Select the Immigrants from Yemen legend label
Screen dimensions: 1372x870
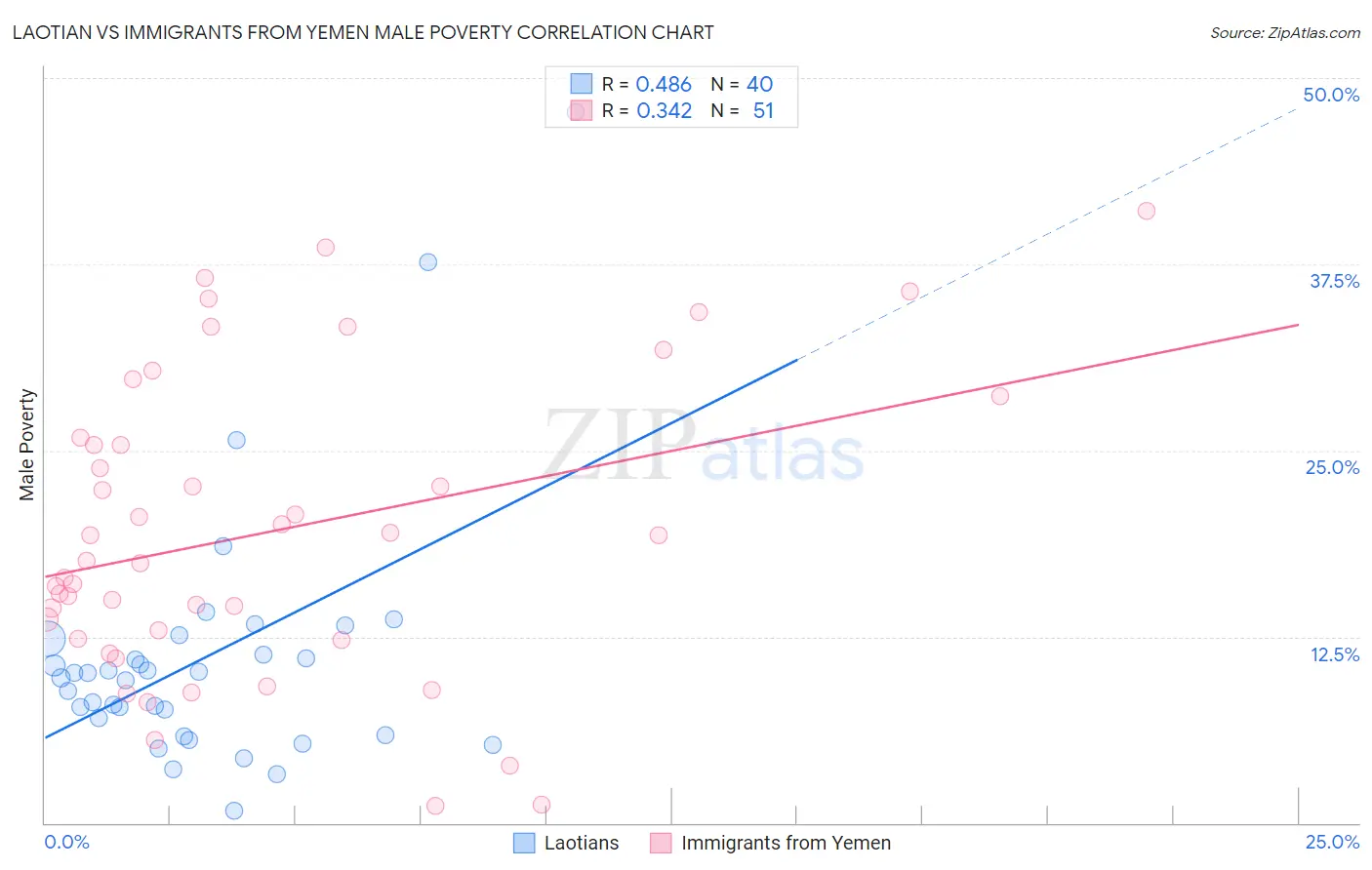coord(786,843)
